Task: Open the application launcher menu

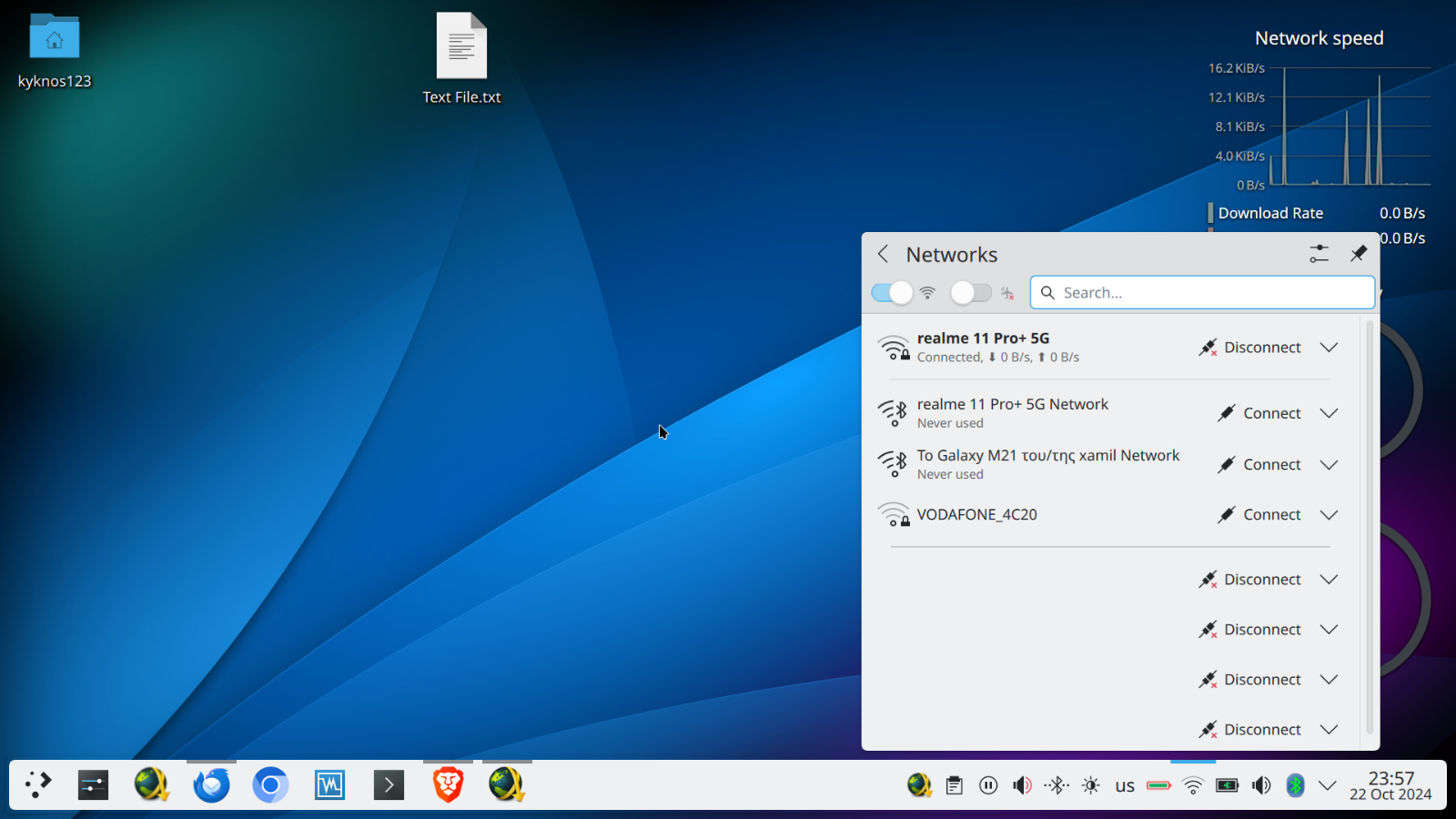Action: (38, 784)
